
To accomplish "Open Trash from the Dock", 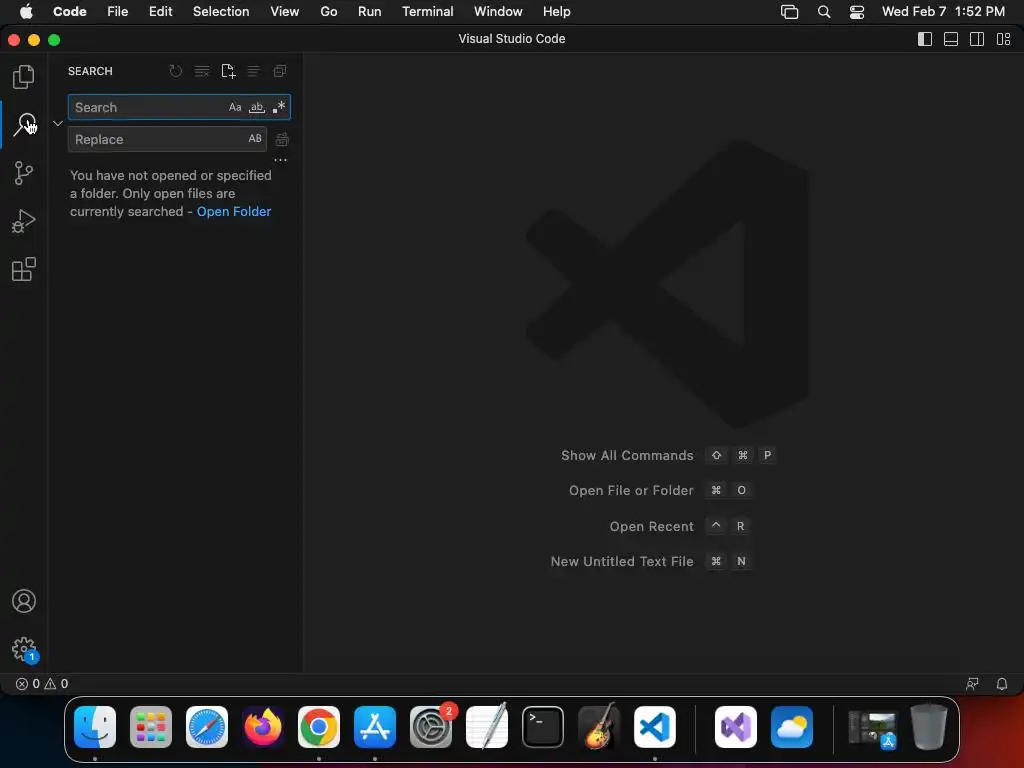I will (929, 727).
